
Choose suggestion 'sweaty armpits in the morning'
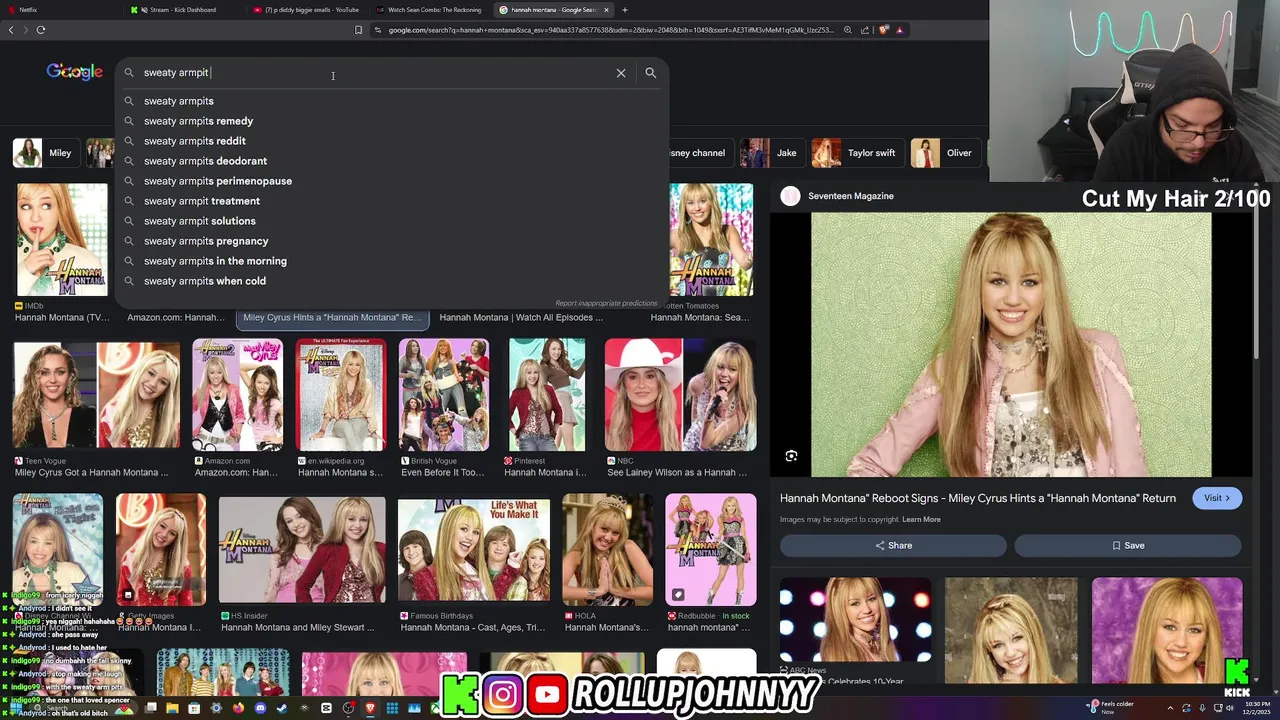click(x=392, y=261)
